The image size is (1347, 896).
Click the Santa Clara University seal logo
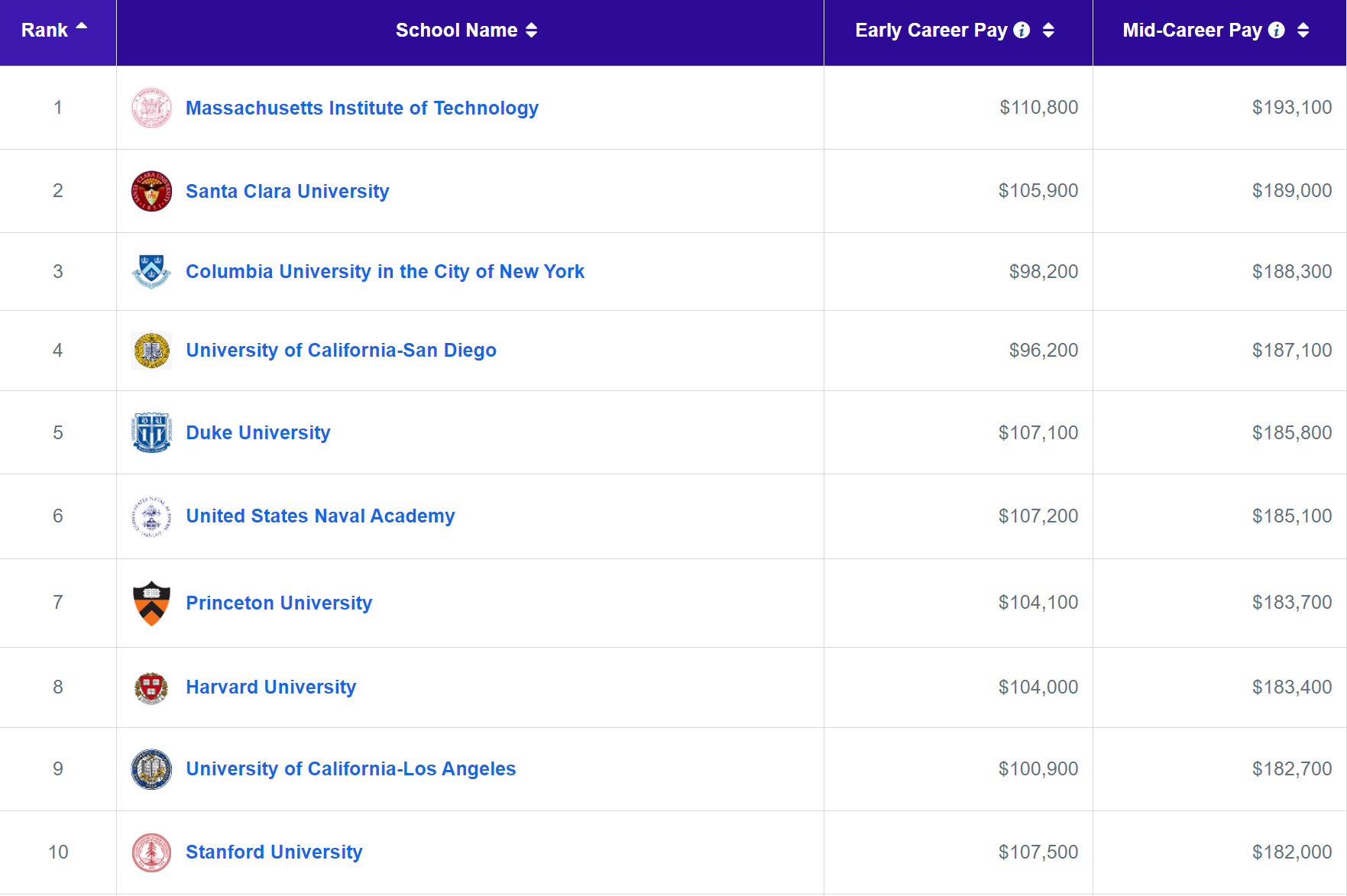tap(151, 191)
